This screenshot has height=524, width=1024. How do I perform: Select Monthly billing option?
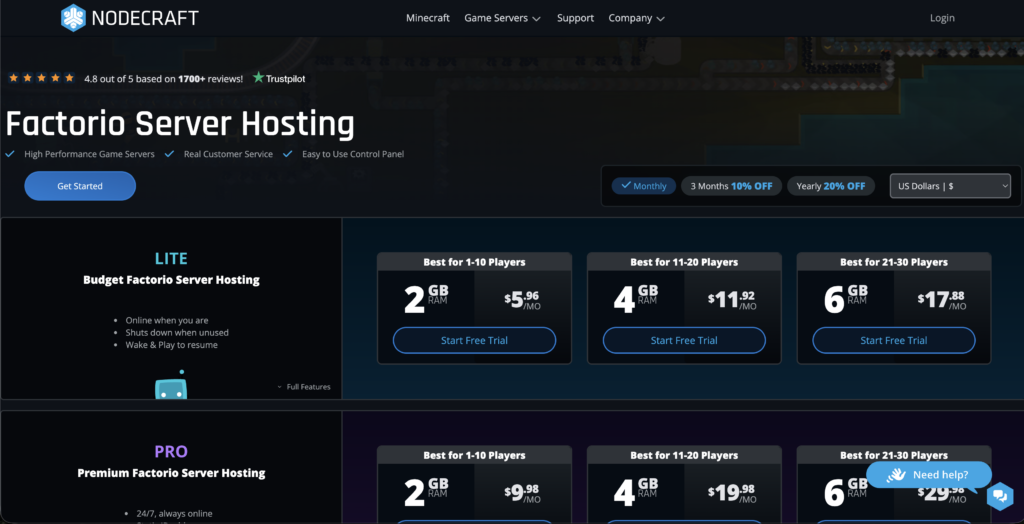tap(644, 186)
